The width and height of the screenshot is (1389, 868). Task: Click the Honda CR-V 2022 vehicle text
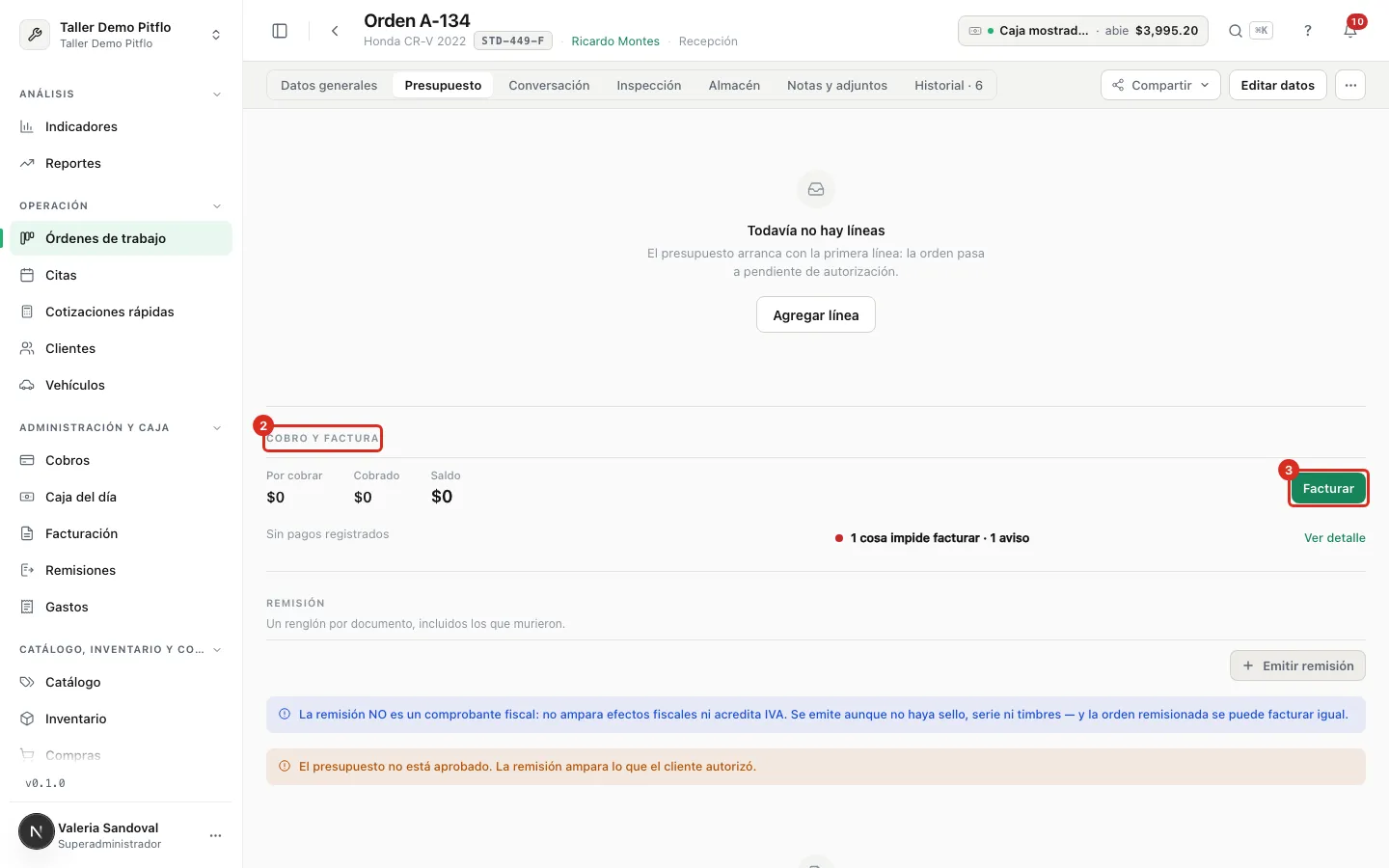point(415,41)
